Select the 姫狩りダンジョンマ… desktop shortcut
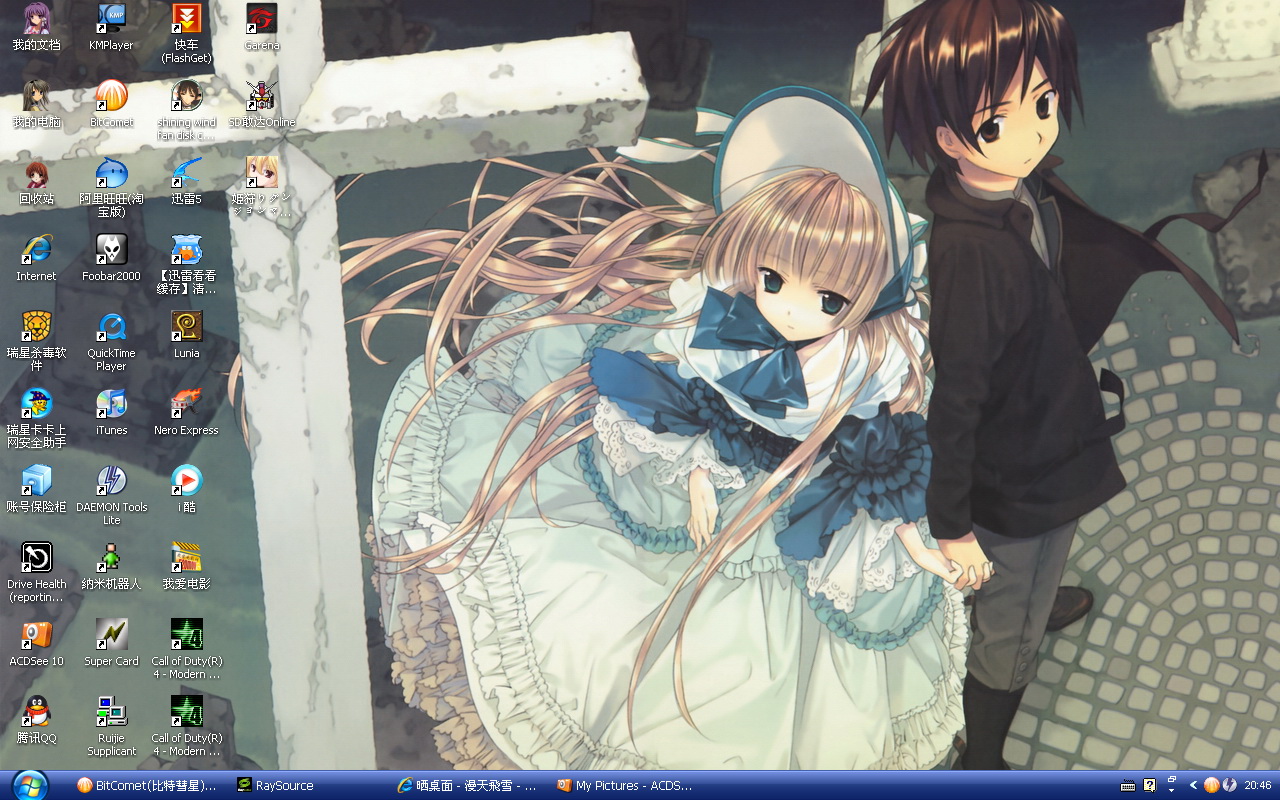This screenshot has height=800, width=1280. [262, 187]
